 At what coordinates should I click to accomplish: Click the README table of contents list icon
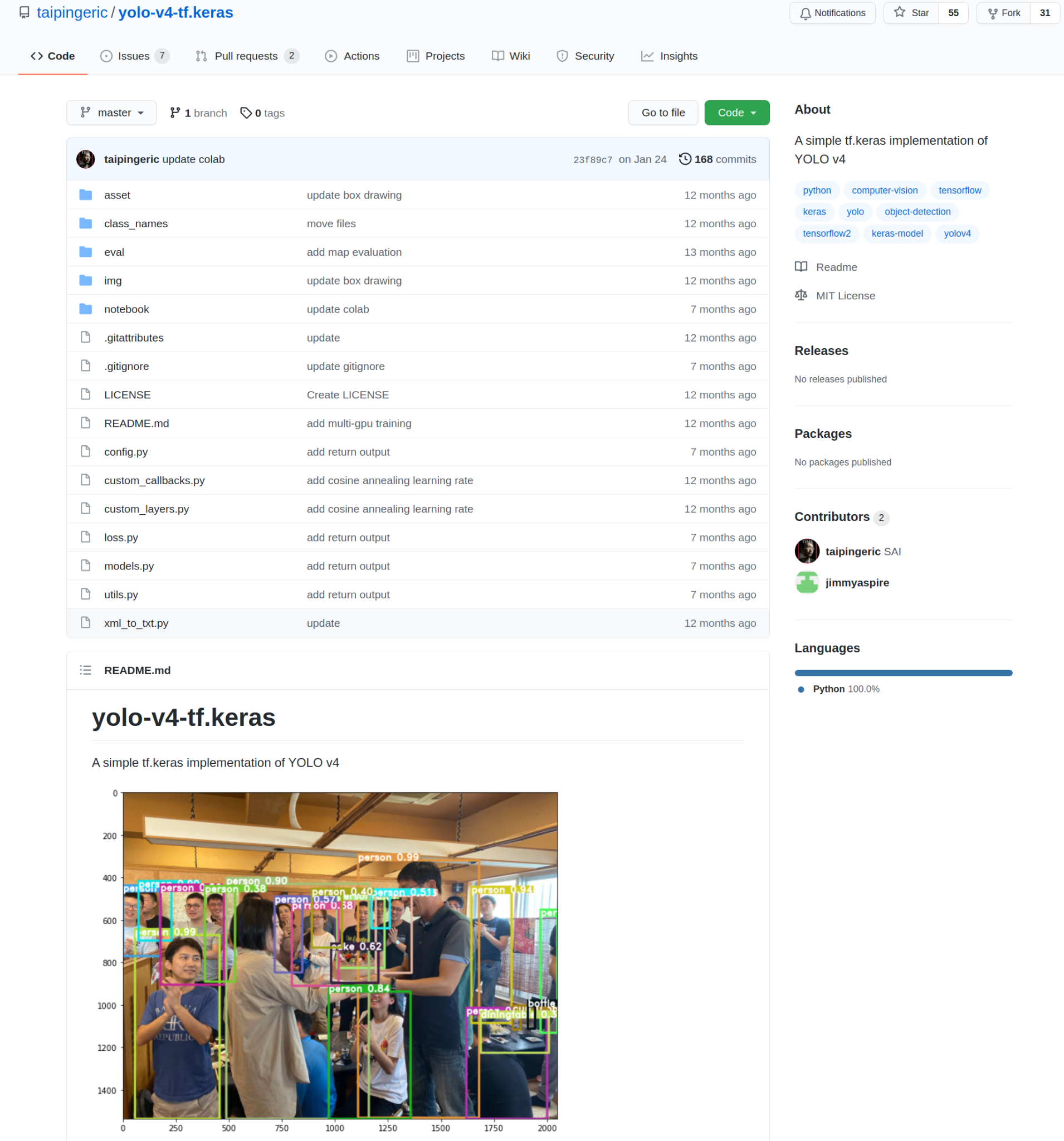point(86,670)
